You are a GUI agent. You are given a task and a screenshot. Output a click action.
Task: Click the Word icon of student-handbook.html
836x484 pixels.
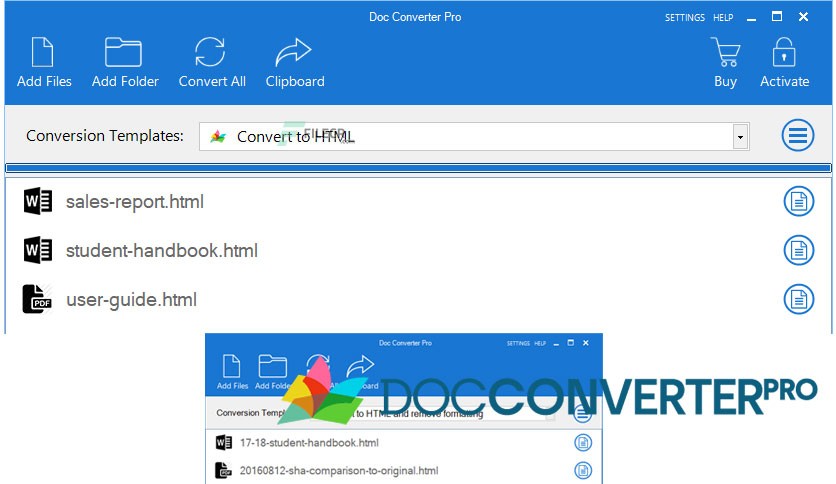pos(37,250)
